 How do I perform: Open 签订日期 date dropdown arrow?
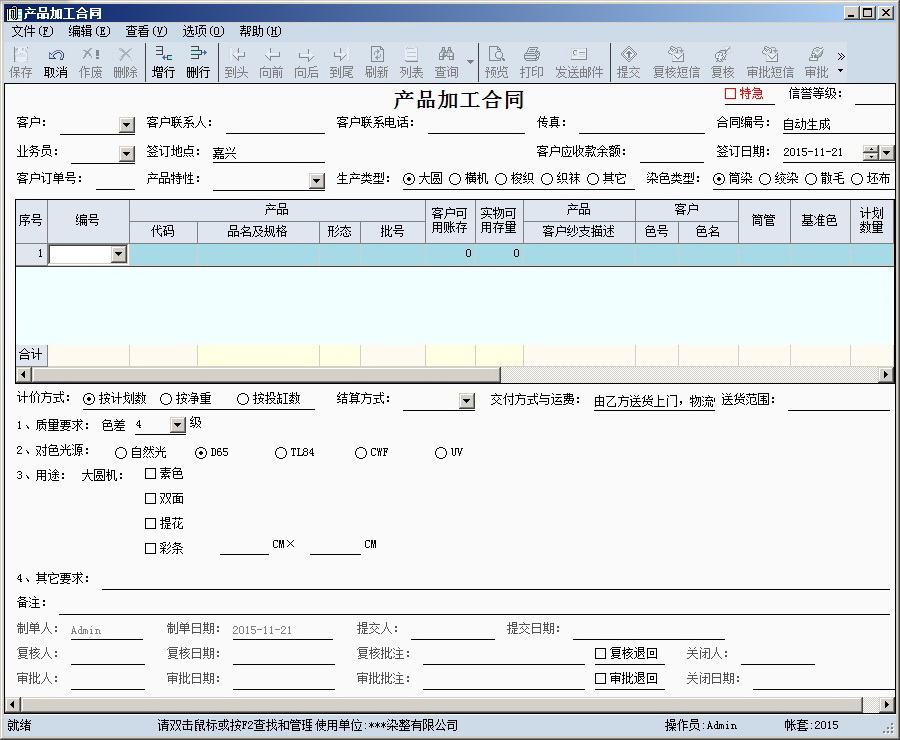click(x=887, y=152)
